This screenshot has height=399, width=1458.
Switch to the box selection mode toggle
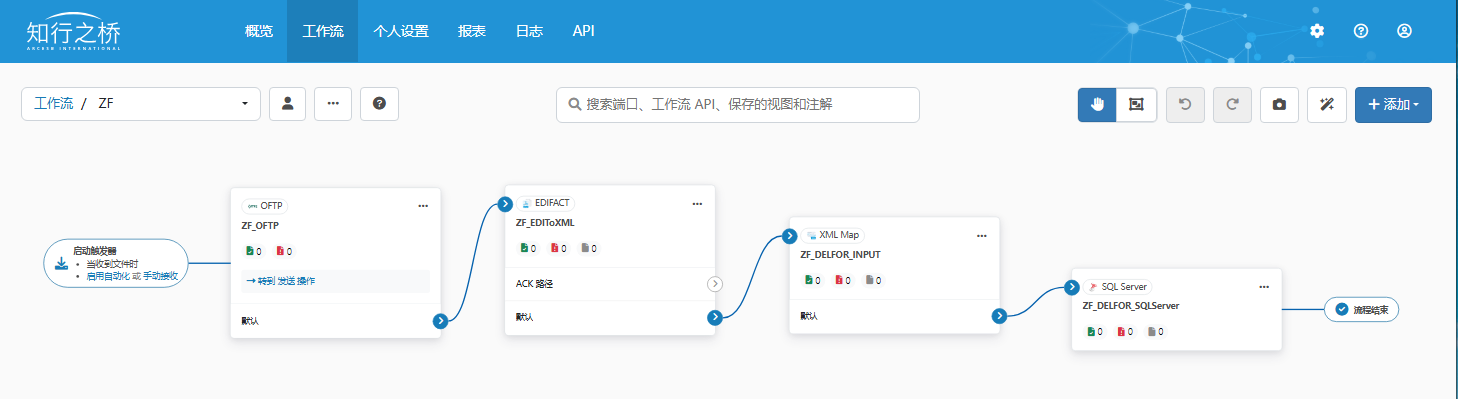click(1136, 104)
